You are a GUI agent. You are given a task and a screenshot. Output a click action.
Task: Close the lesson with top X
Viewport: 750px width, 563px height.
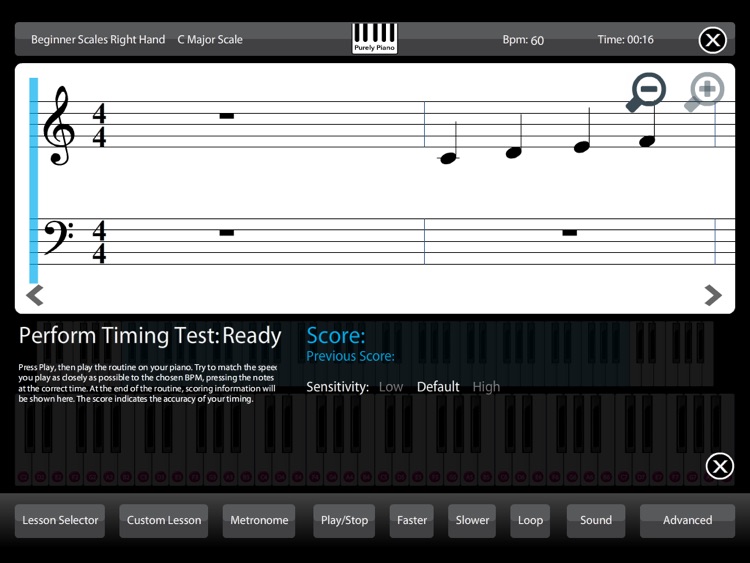pyautogui.click(x=713, y=40)
